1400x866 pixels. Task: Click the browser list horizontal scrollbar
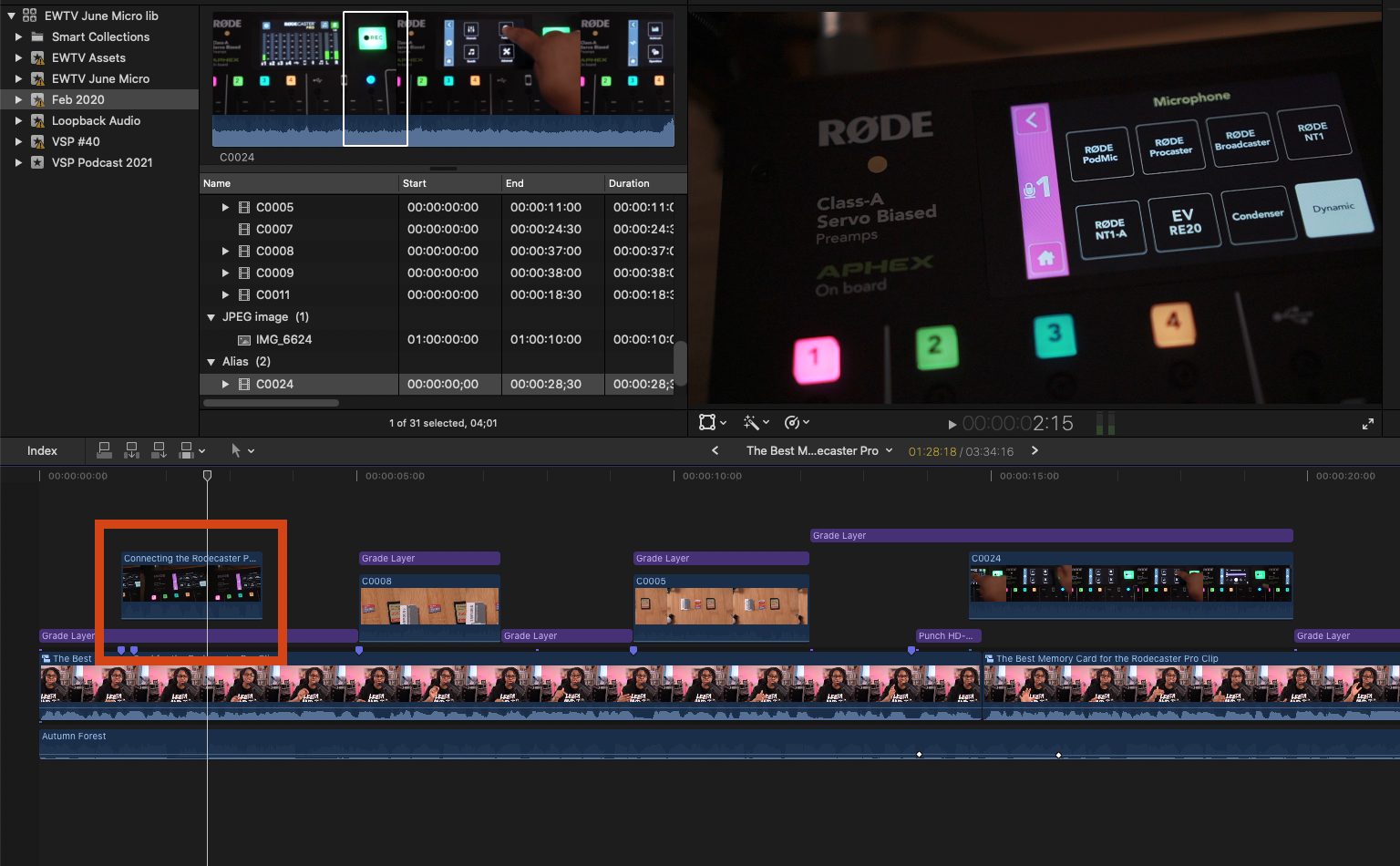click(272, 402)
